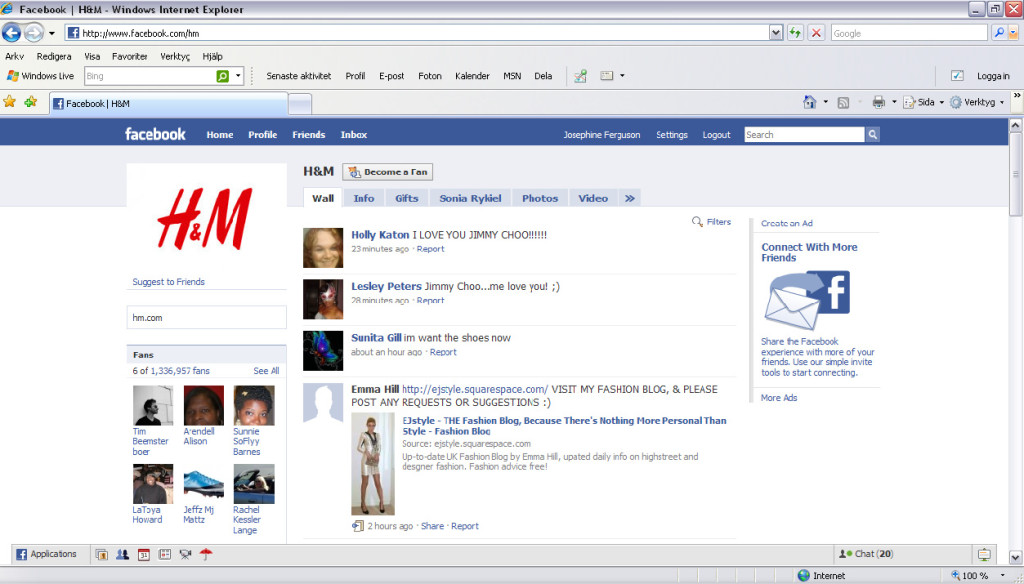Click the address bar URL field

(x=418, y=33)
